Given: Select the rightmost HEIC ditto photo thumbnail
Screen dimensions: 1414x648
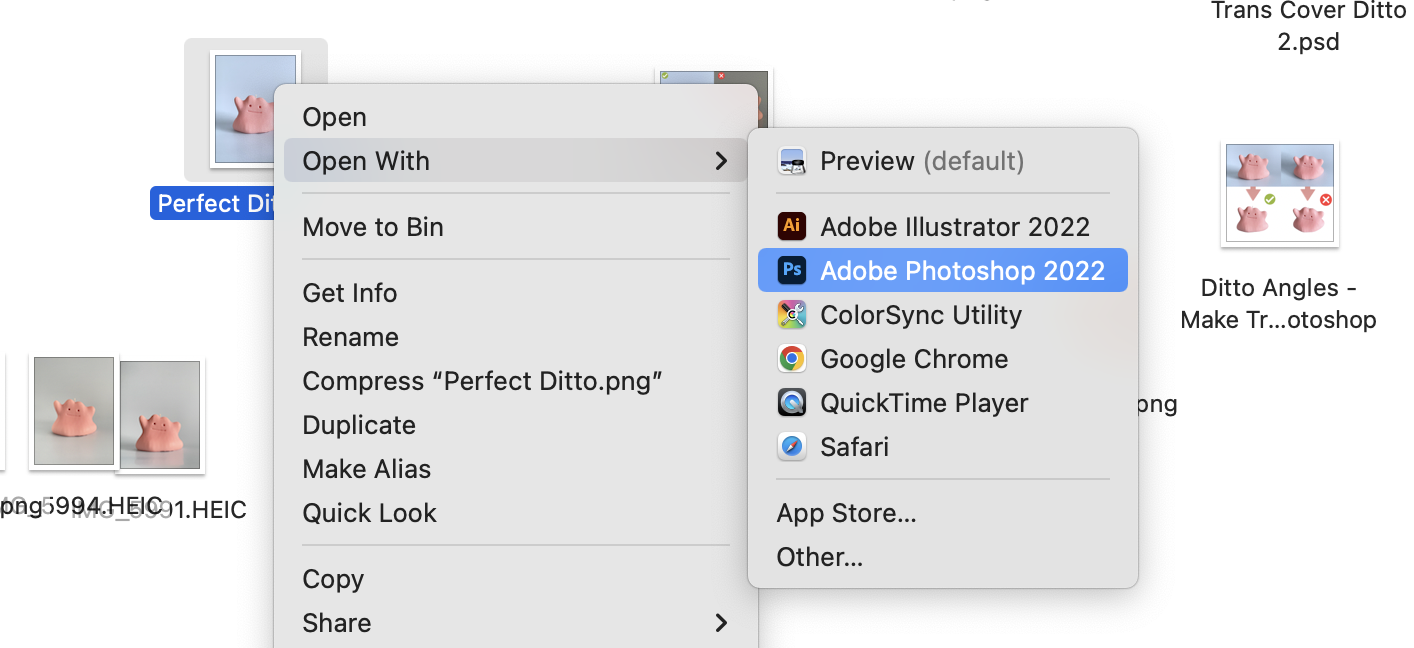Looking at the screenshot, I should pos(160,415).
